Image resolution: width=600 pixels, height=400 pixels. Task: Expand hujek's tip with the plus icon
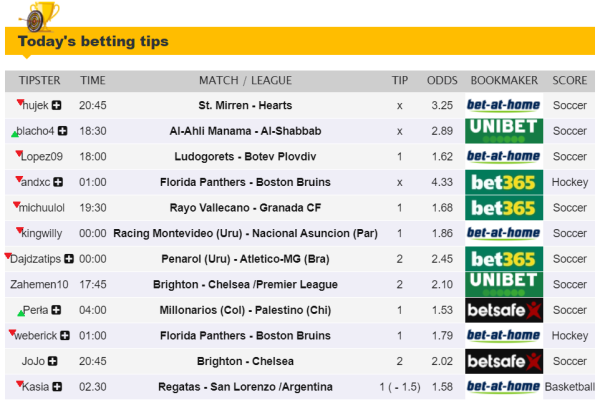56,105
